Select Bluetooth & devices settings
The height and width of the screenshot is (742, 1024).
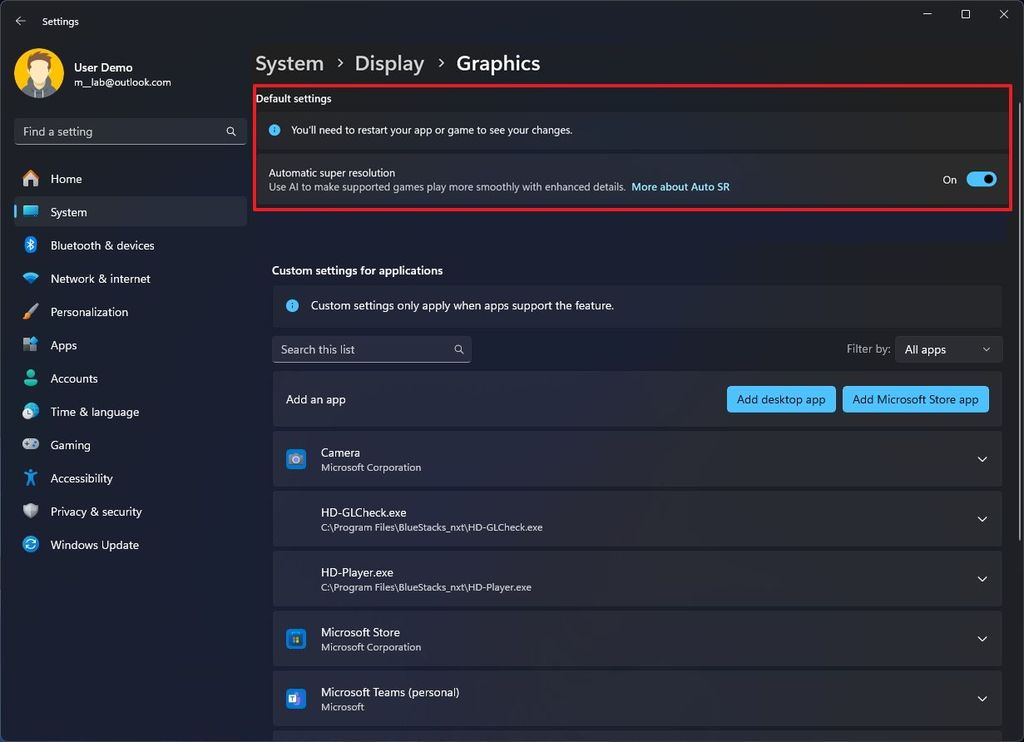tap(101, 245)
